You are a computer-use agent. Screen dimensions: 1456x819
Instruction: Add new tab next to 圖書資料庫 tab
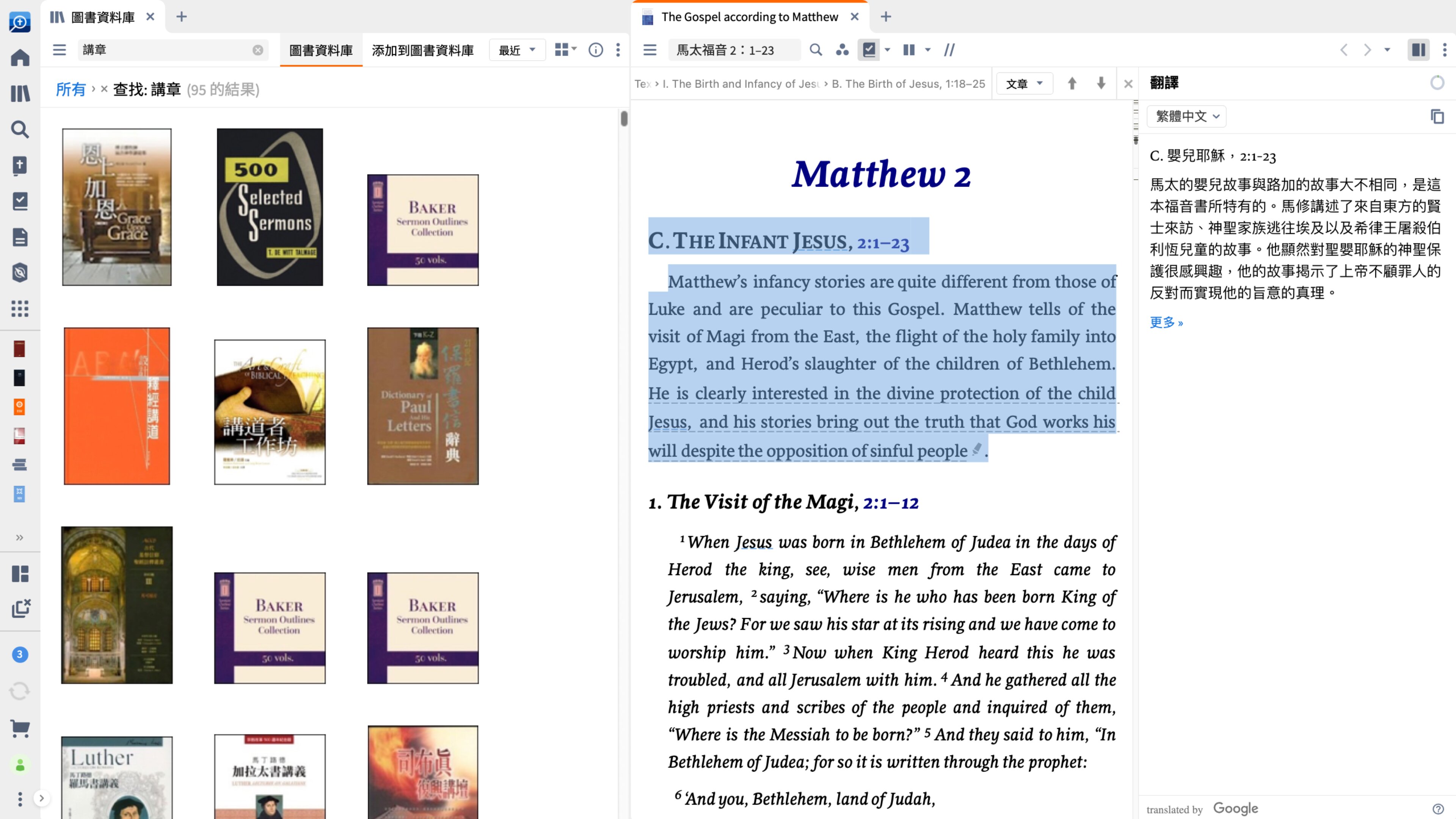(182, 17)
